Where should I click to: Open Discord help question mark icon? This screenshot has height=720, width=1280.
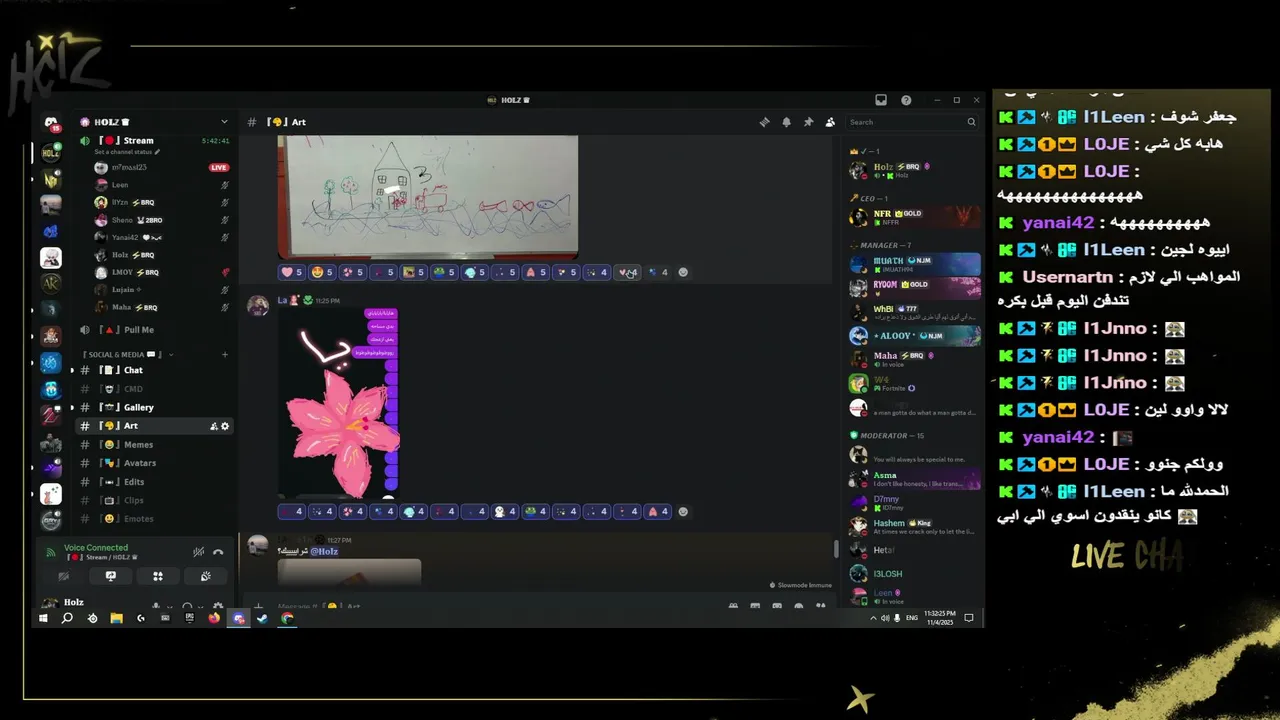click(906, 100)
